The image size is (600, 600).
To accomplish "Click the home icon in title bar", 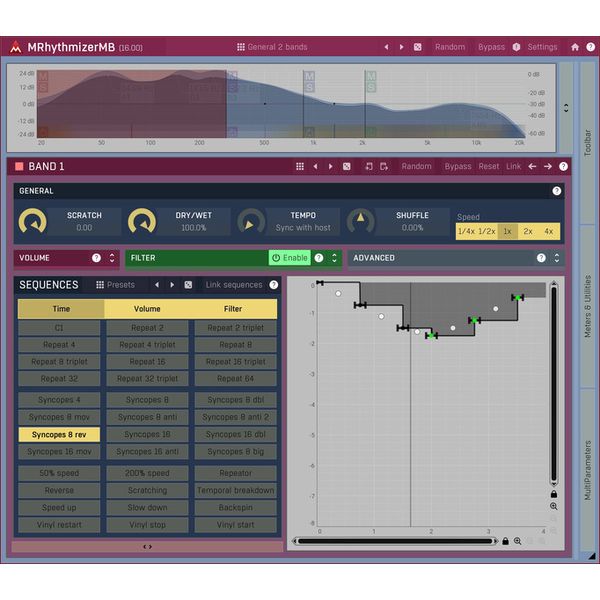I will 575,47.
